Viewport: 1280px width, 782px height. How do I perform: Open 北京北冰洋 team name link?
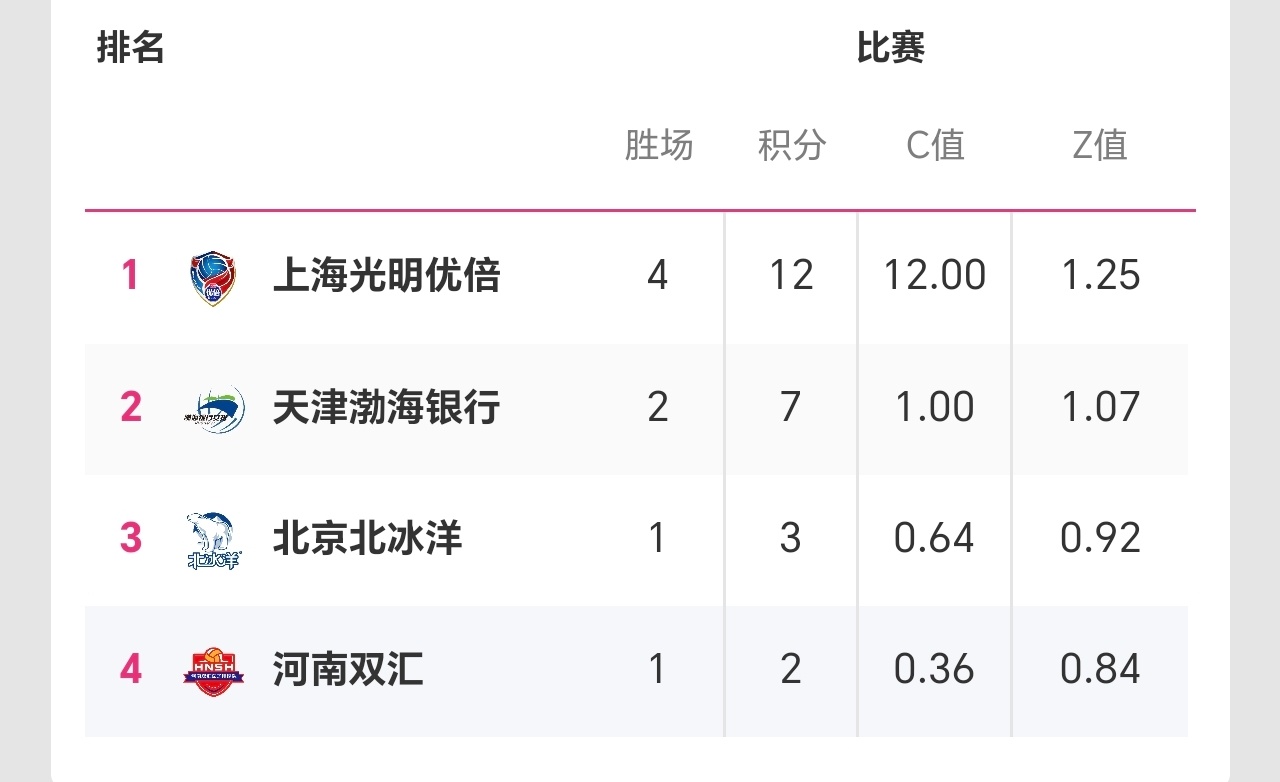tap(367, 538)
